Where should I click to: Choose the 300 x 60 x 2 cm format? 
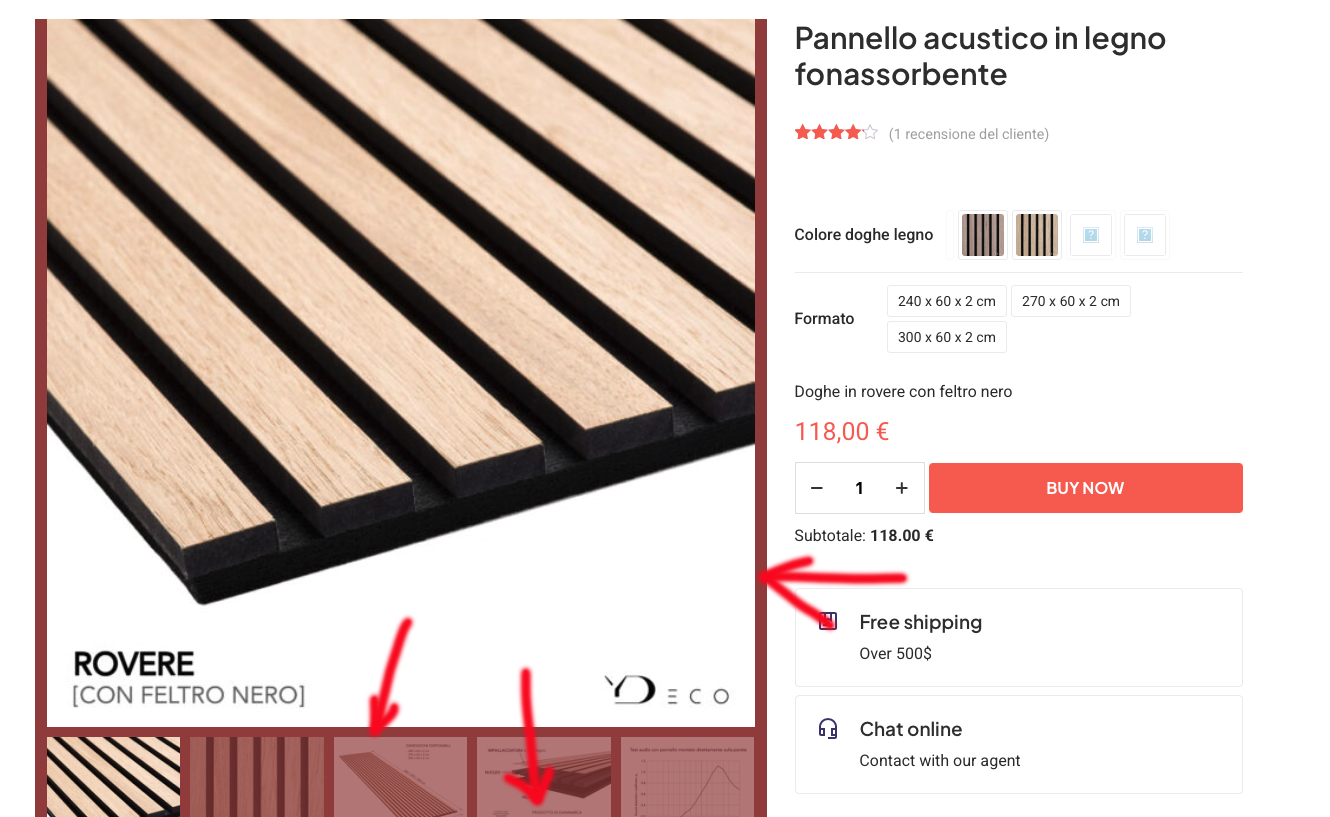click(x=947, y=337)
